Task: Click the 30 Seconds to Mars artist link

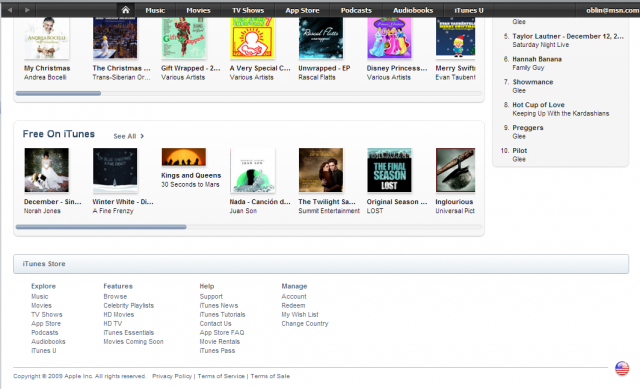Action: tap(190, 184)
